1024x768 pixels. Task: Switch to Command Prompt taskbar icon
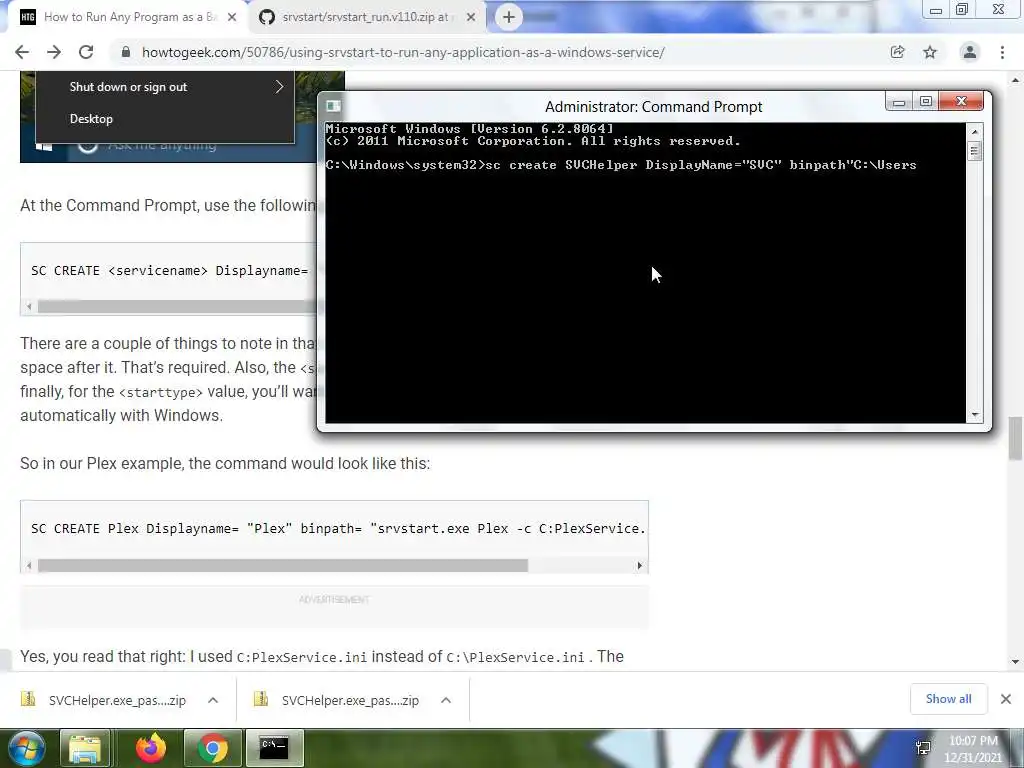coord(274,748)
